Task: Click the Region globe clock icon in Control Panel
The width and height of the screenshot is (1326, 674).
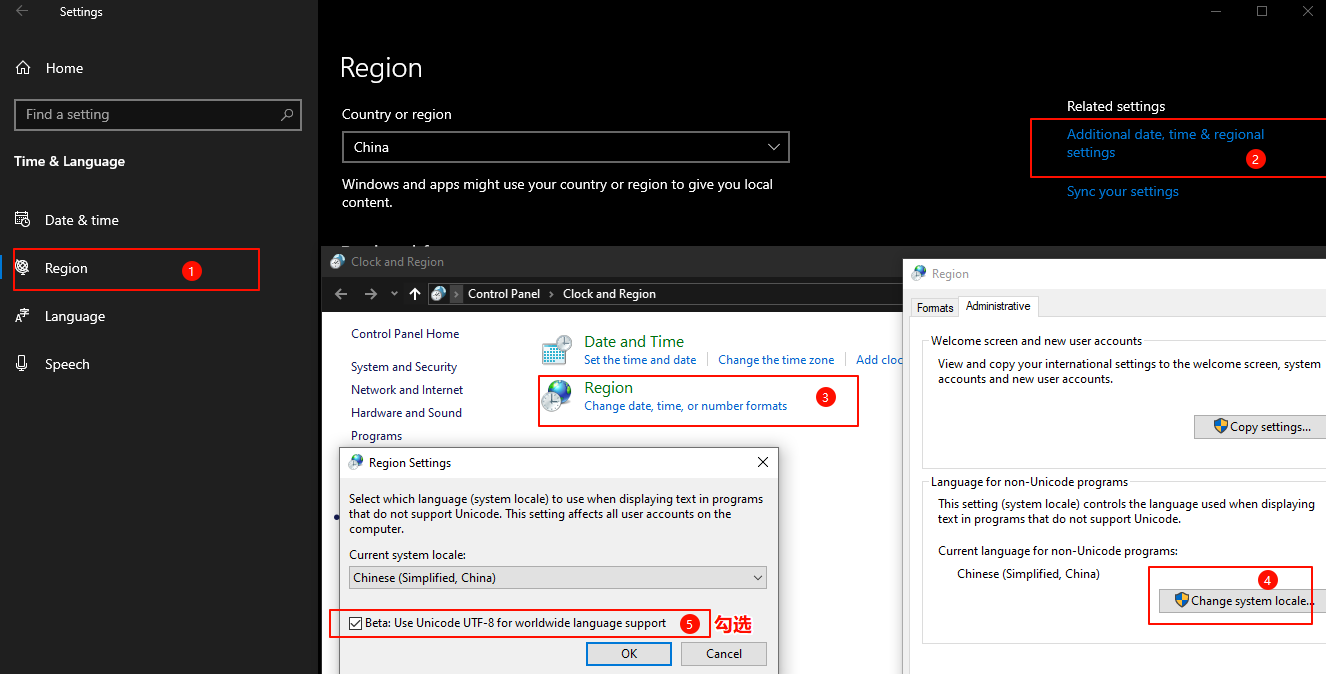Action: coord(557,397)
